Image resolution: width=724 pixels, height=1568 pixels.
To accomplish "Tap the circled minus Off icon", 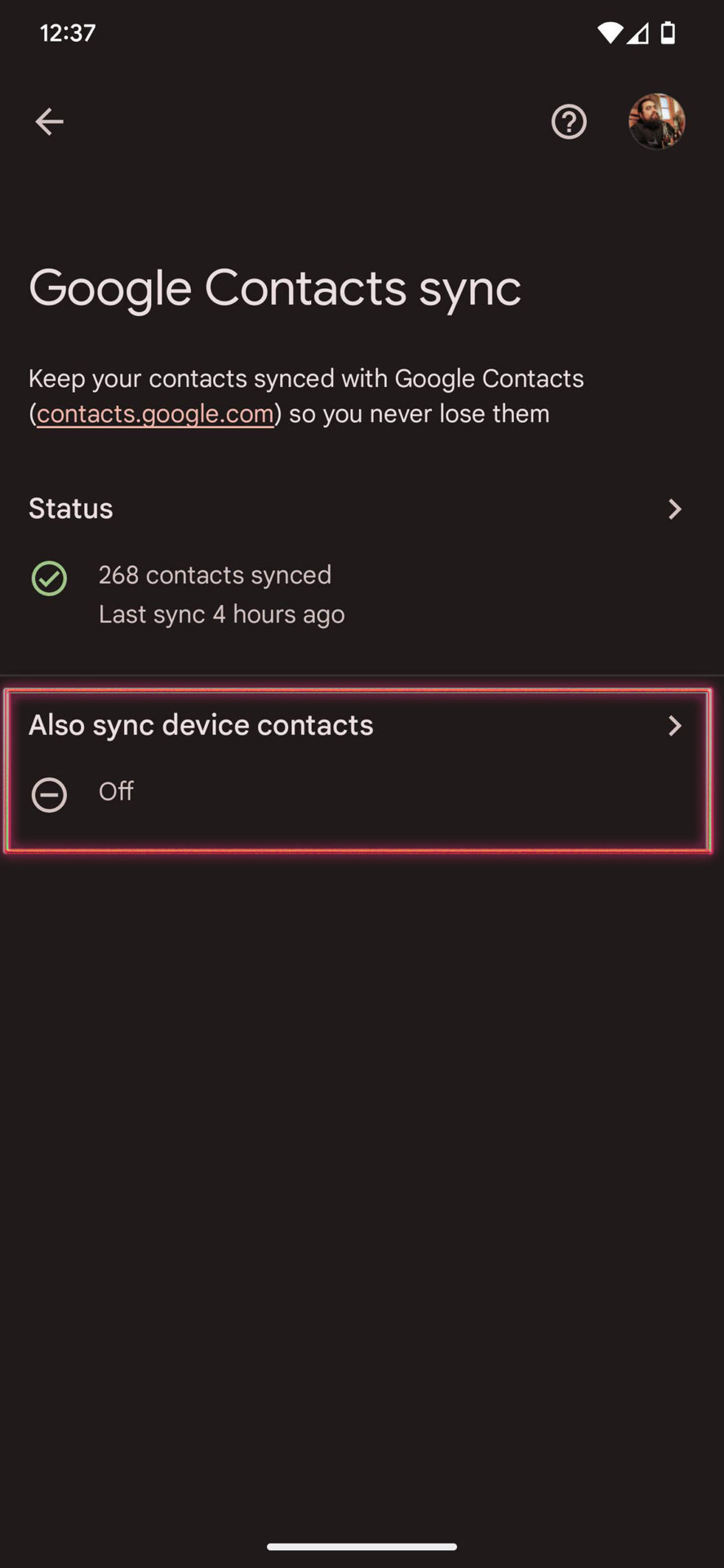I will click(49, 795).
